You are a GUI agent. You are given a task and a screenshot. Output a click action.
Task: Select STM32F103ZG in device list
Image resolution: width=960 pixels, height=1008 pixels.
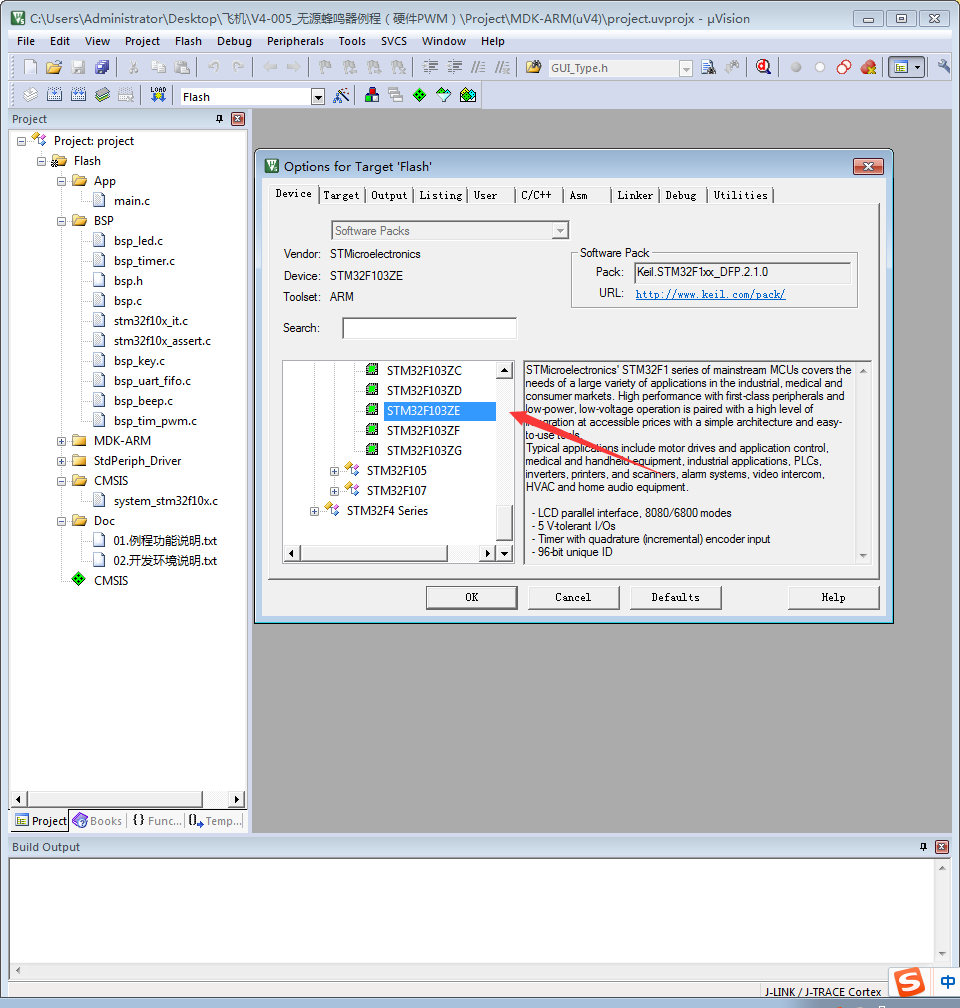[x=424, y=451]
